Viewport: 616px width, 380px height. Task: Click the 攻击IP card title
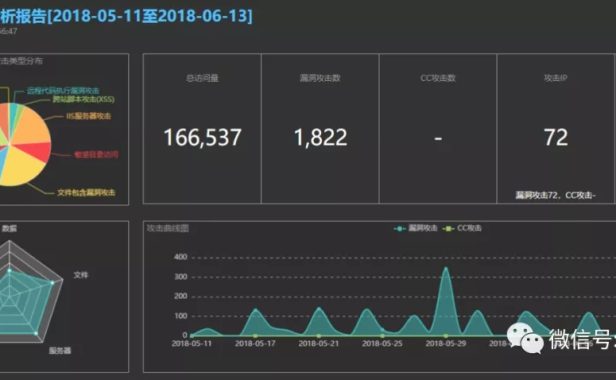tap(556, 78)
